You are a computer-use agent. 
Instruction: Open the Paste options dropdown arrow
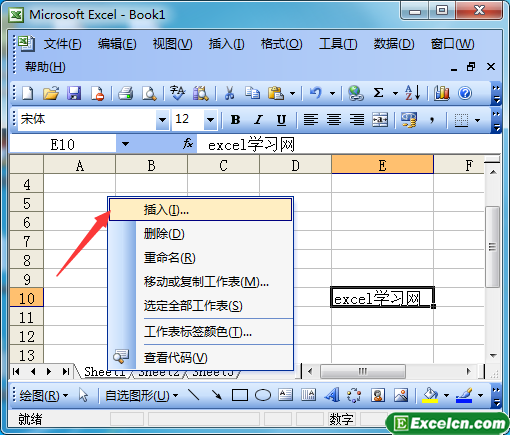(292, 93)
